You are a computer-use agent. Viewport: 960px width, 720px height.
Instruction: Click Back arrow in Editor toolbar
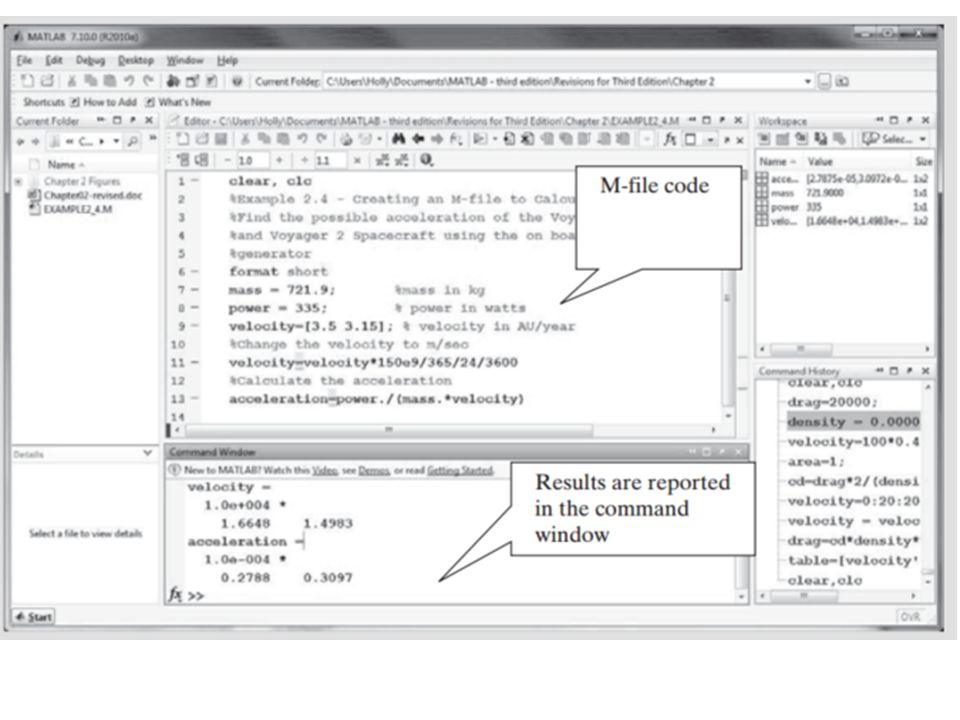coord(418,140)
